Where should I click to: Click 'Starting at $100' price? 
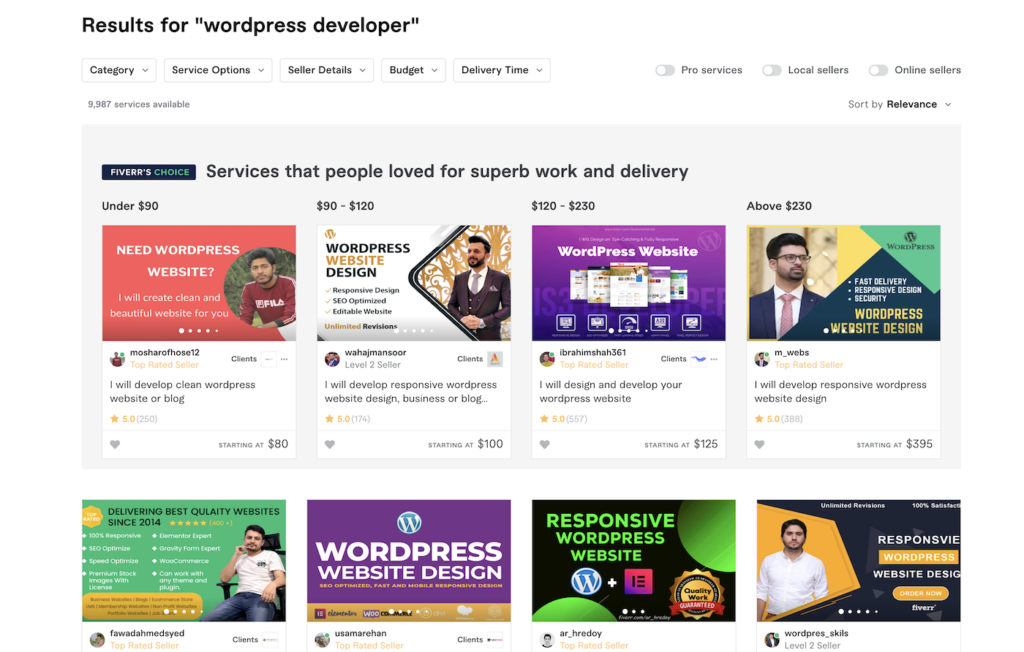(466, 444)
